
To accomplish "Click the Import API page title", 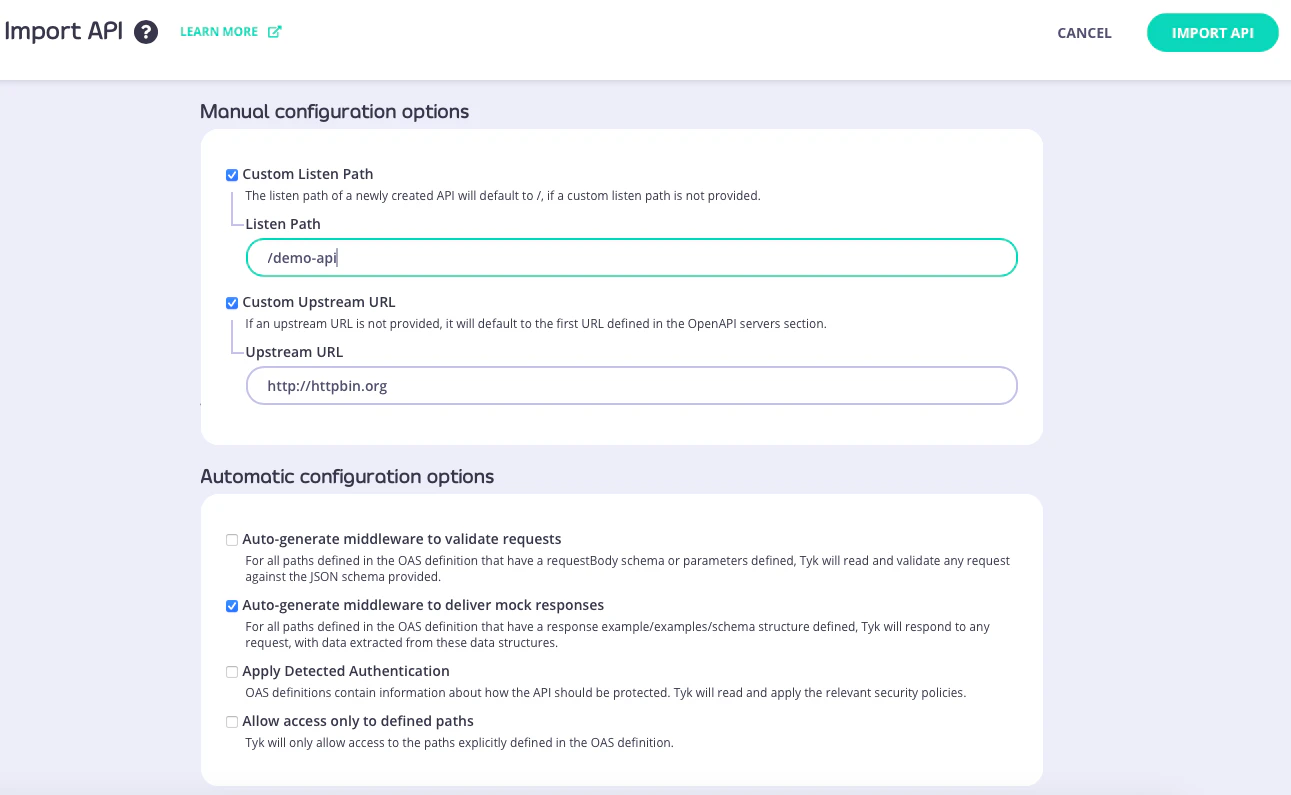I will coord(62,31).
